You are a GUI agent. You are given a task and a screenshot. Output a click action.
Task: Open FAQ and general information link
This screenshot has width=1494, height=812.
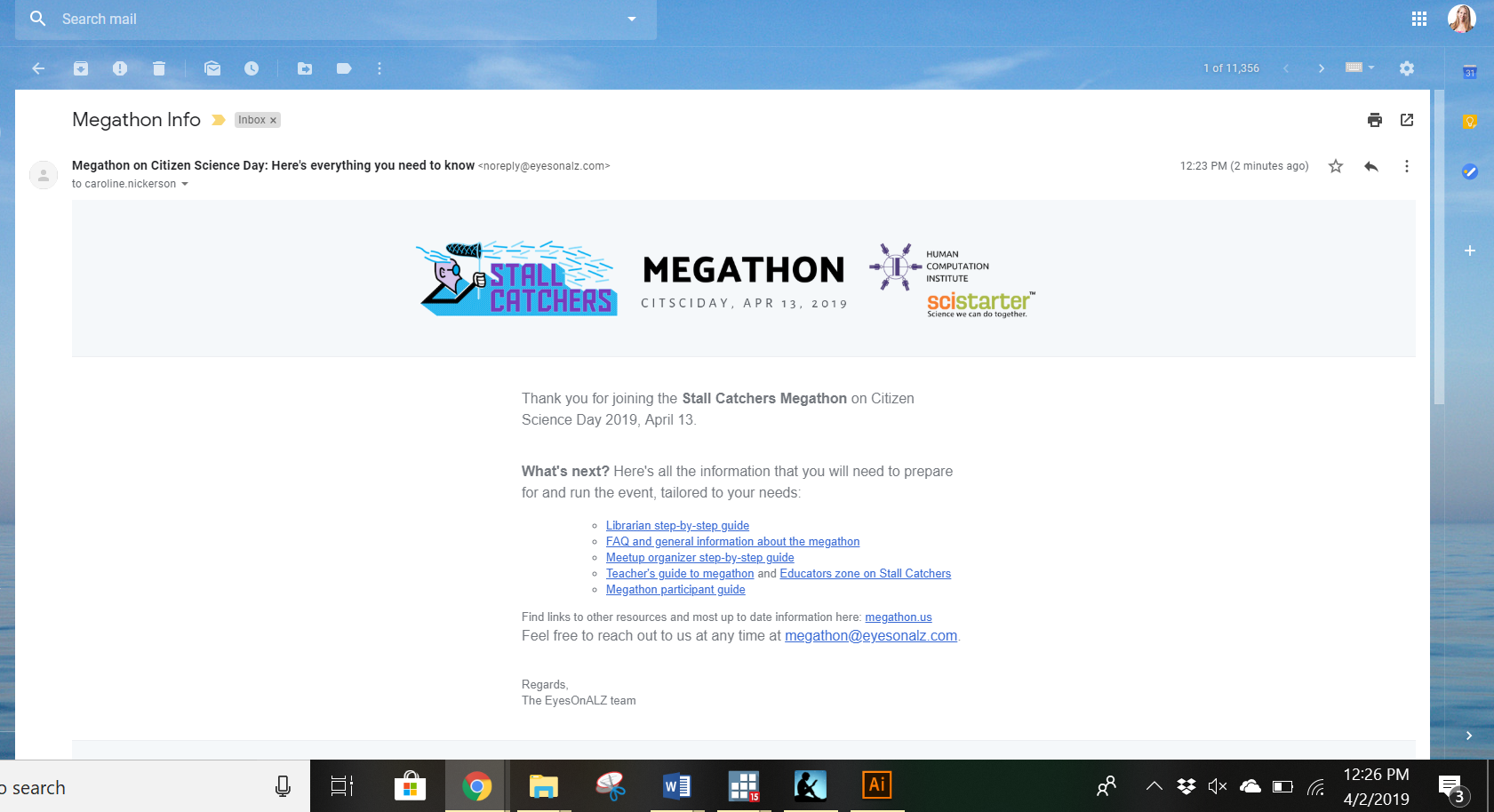[732, 541]
